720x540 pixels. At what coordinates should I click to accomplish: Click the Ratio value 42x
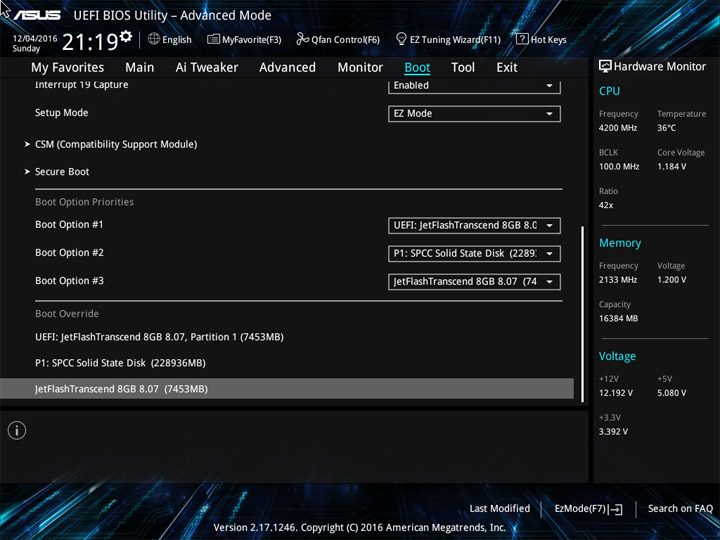[606, 205]
